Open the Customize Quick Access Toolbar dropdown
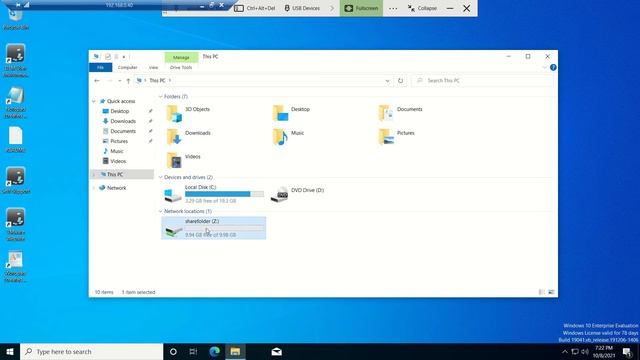Image resolution: width=640 pixels, height=360 pixels. pos(124,57)
